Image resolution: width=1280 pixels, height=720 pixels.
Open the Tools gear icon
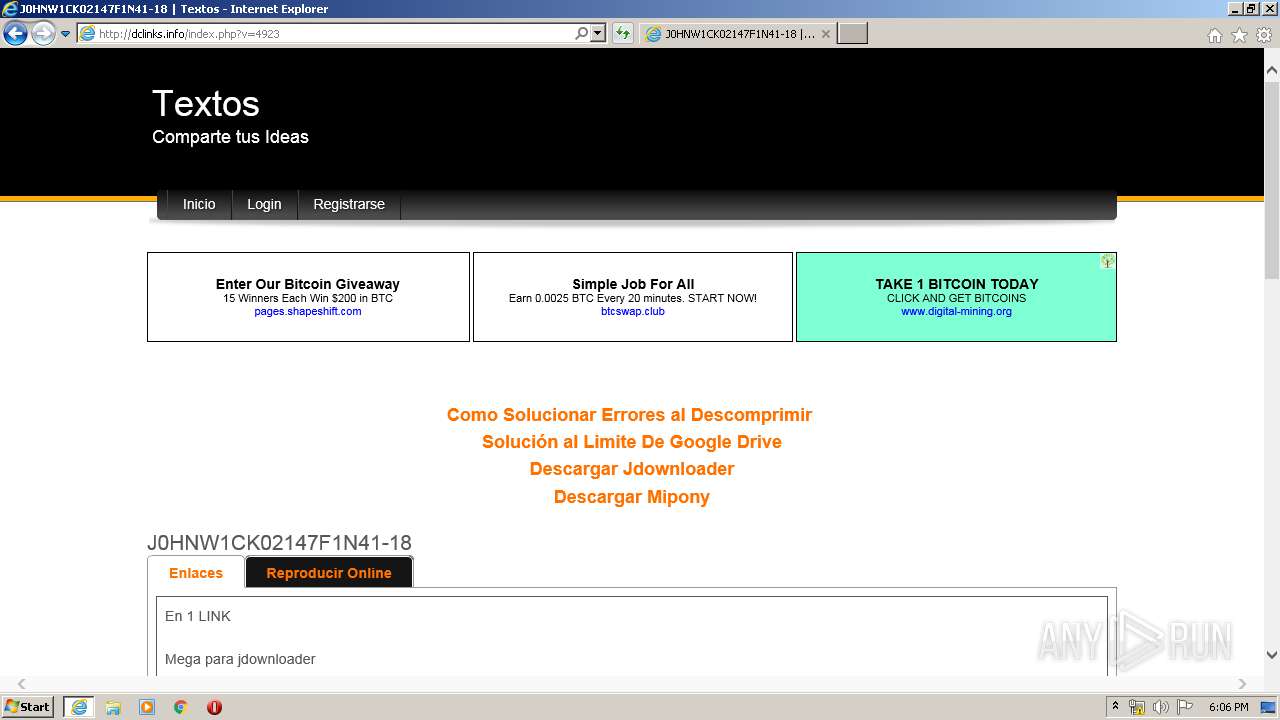click(1264, 35)
